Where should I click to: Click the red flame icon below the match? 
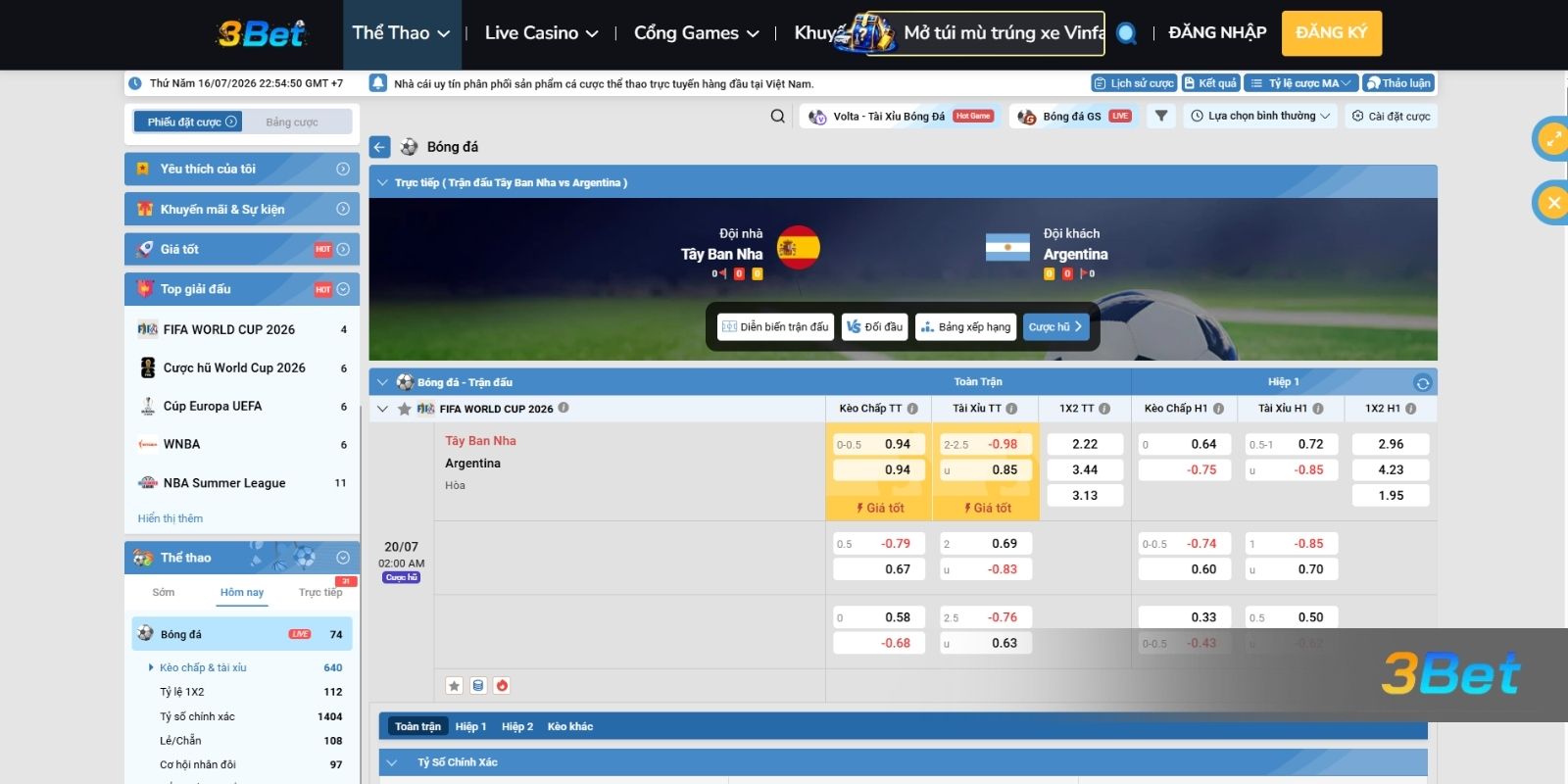pyautogui.click(x=502, y=686)
